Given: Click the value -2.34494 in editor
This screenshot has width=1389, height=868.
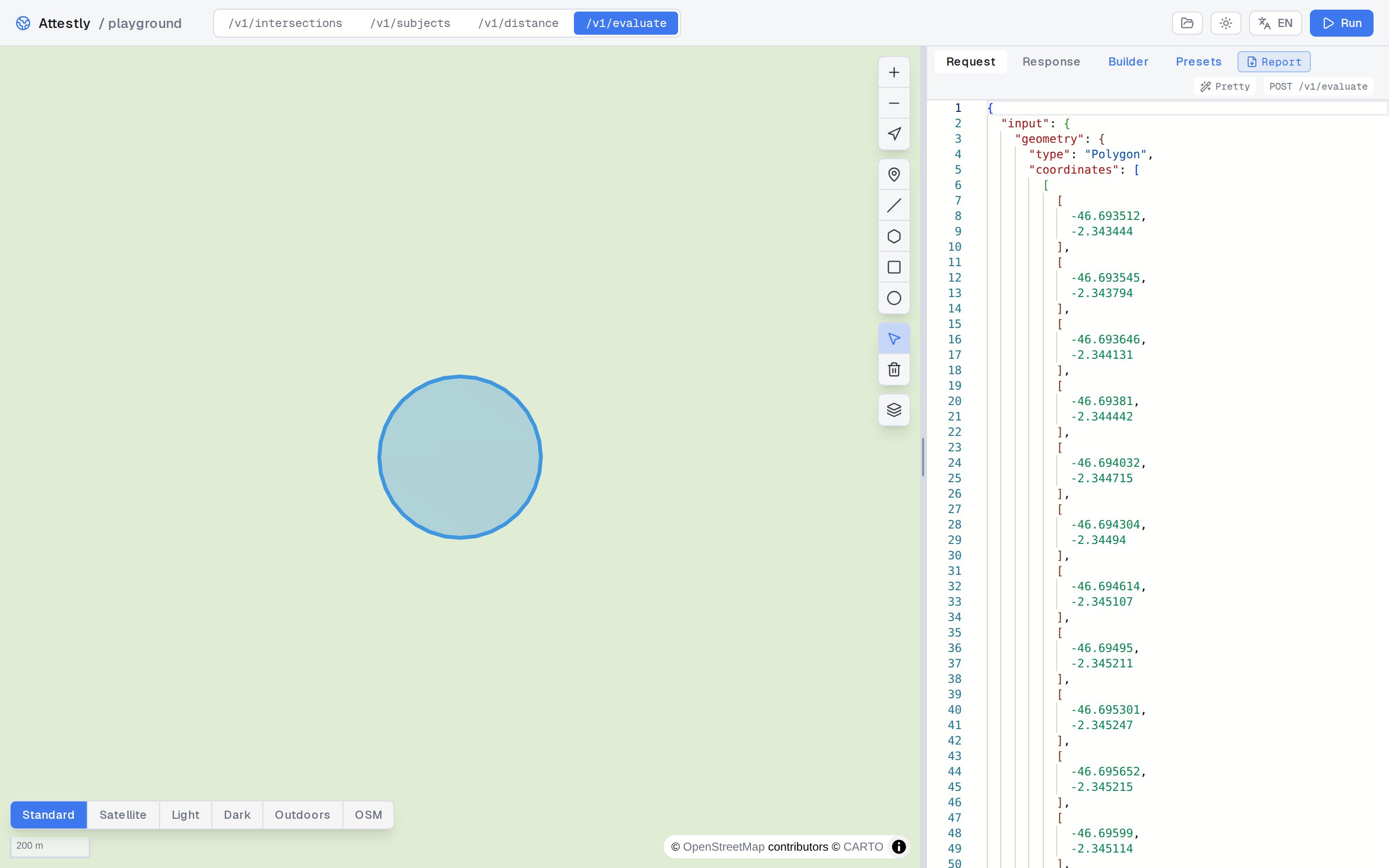Looking at the screenshot, I should point(1098,540).
